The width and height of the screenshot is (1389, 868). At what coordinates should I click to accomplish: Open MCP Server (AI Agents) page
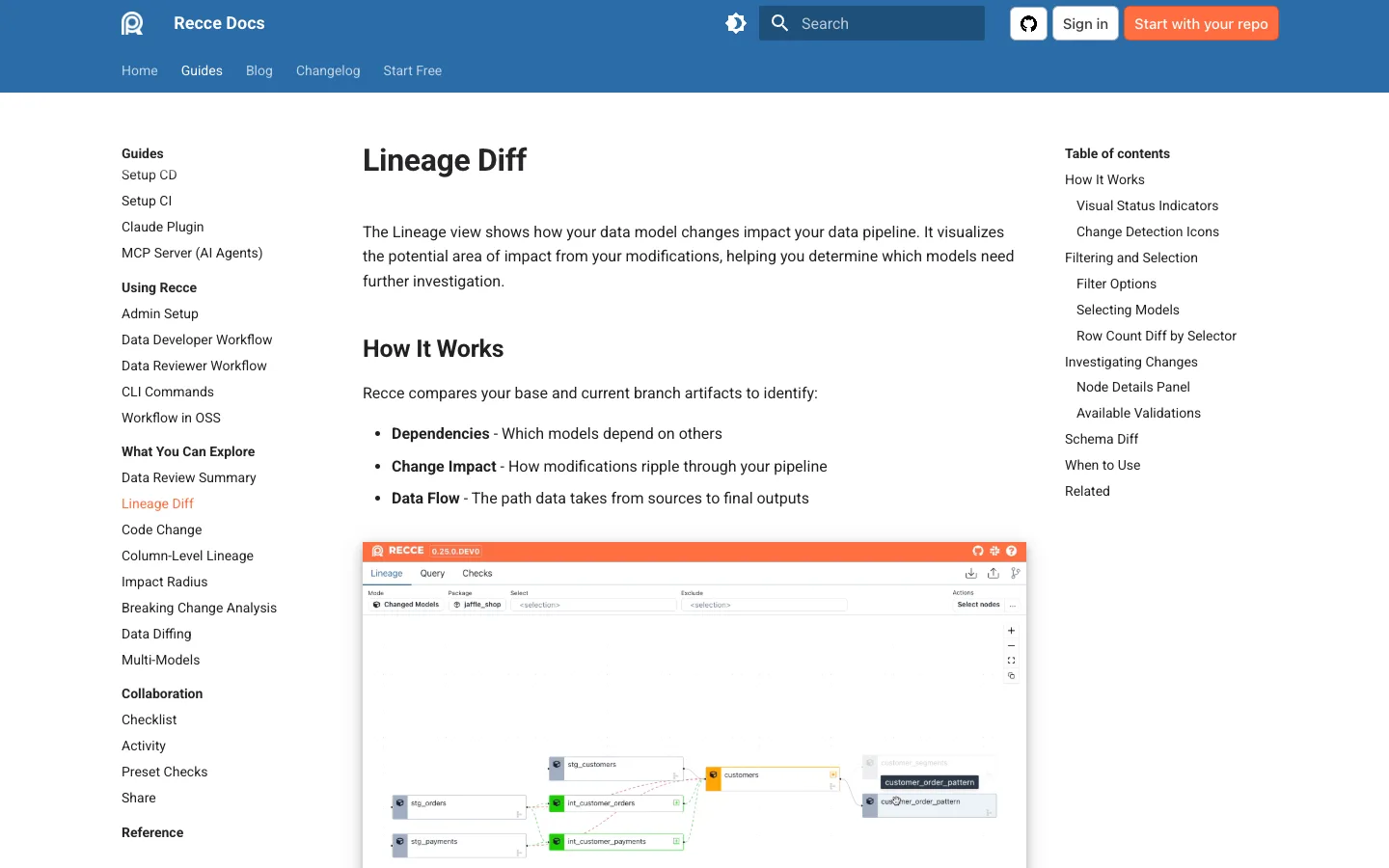[192, 253]
